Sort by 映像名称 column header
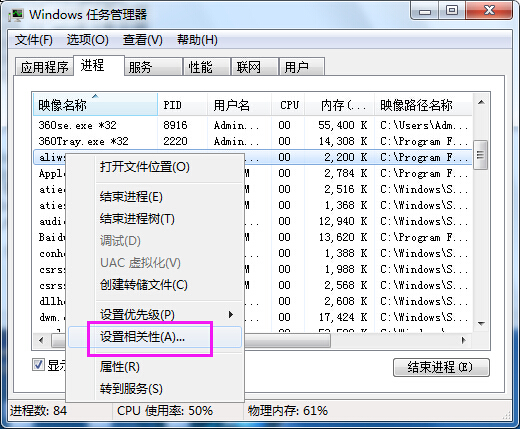520x429 pixels. pos(95,105)
